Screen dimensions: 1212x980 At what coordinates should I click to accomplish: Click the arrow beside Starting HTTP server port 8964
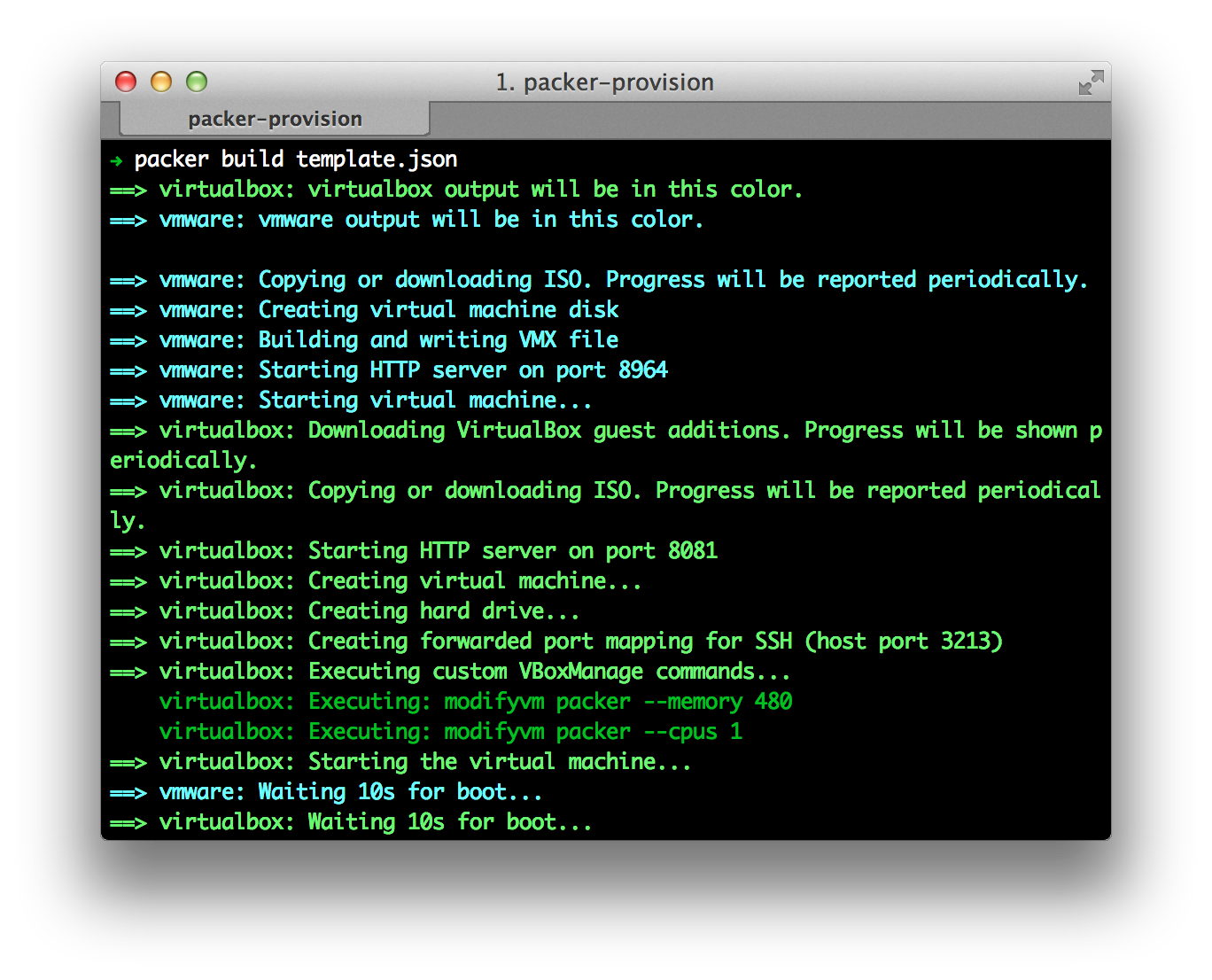point(128,369)
